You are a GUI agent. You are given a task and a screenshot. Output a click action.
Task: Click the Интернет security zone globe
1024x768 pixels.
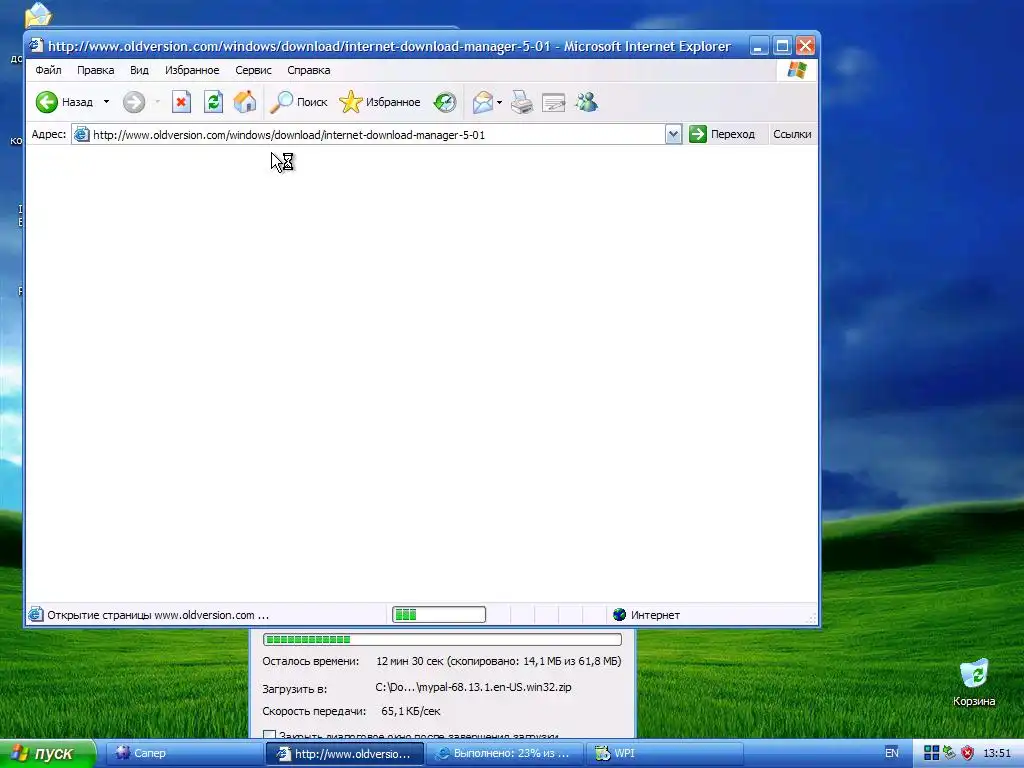(x=620, y=615)
